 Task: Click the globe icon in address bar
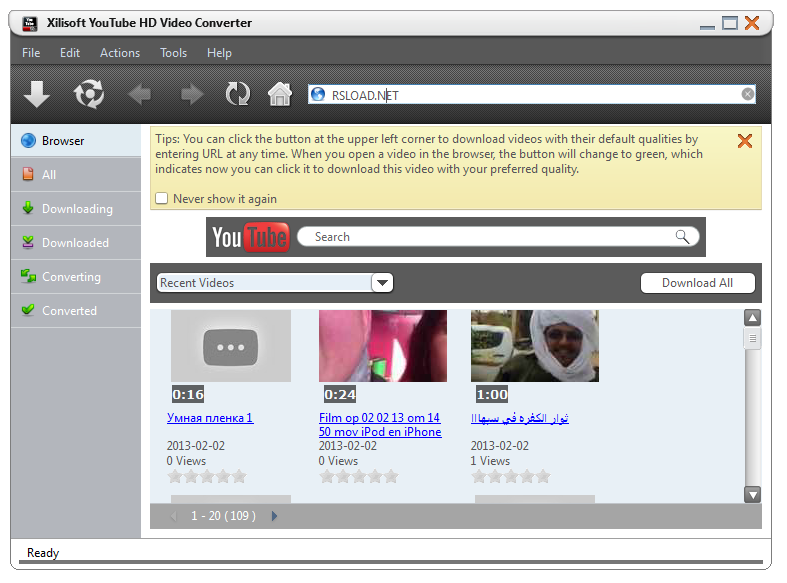318,94
